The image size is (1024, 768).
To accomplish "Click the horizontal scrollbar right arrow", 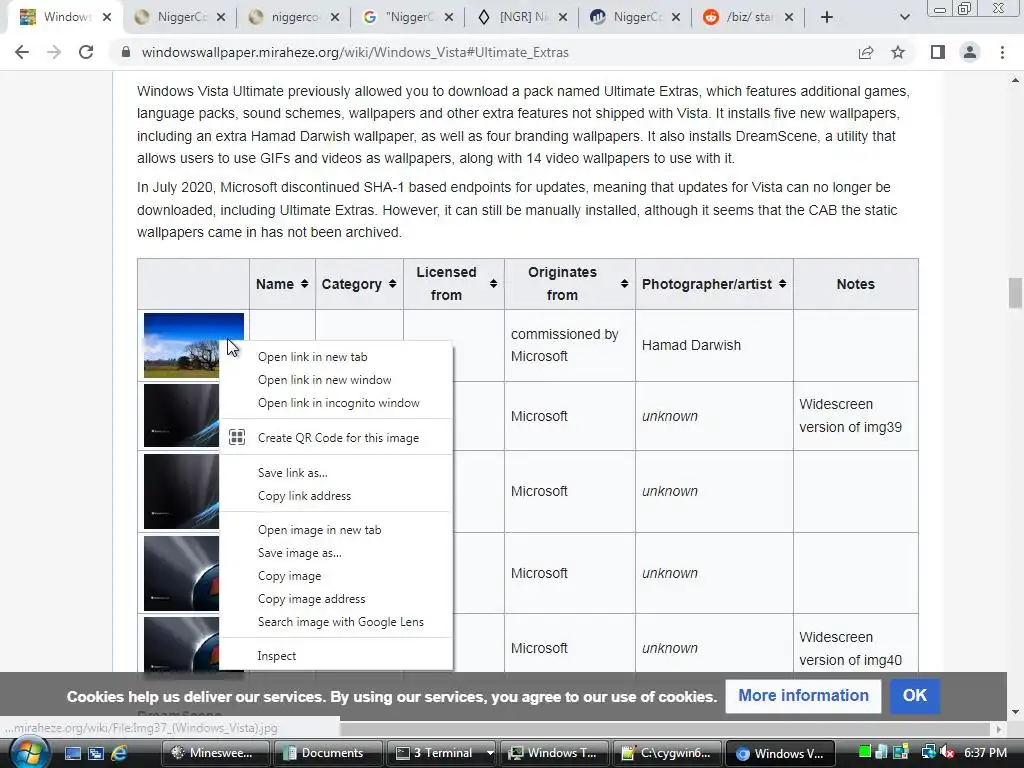I will pyautogui.click(x=999, y=728).
